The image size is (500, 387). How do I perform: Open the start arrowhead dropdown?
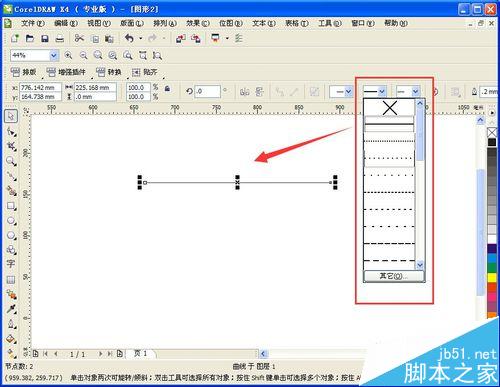(x=348, y=91)
